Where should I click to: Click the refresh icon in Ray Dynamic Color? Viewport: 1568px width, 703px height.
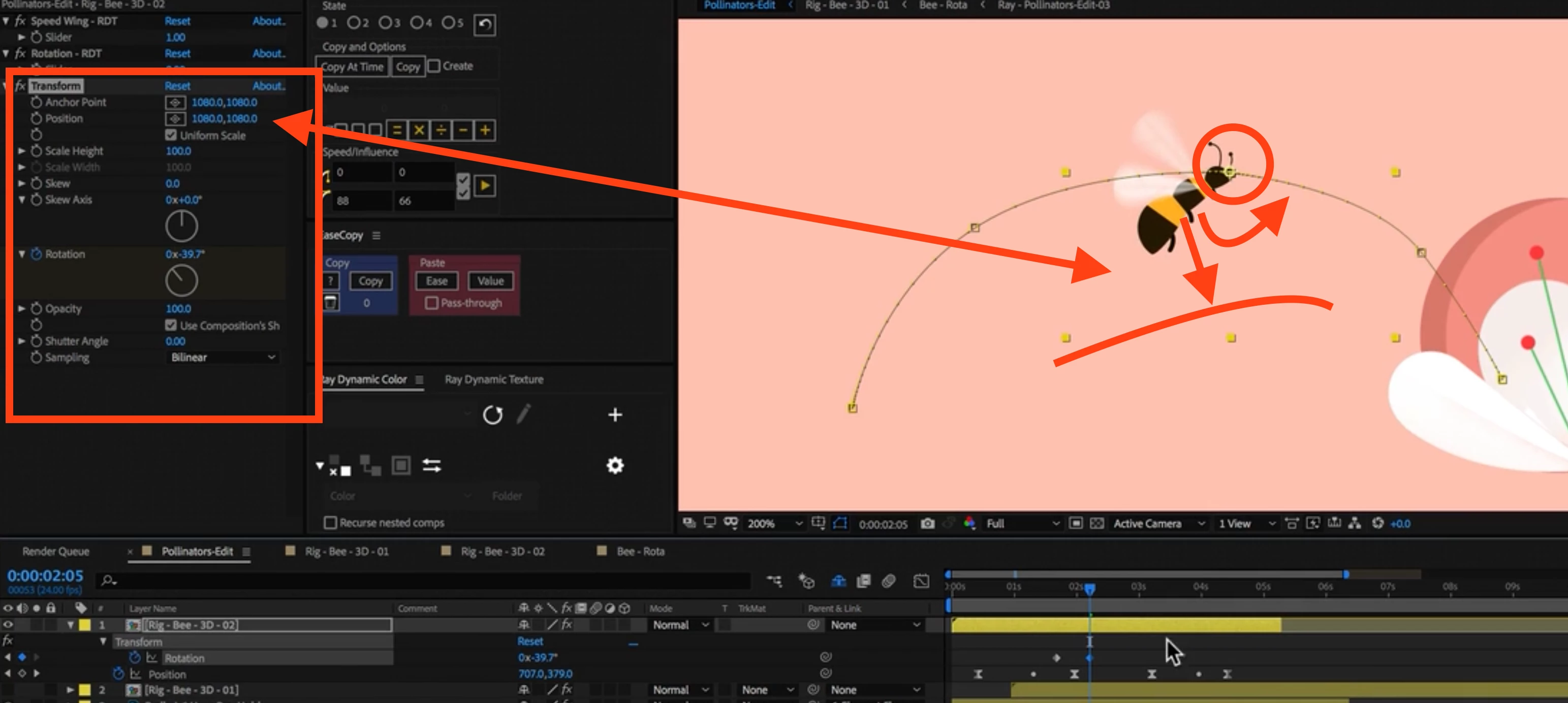coord(492,415)
